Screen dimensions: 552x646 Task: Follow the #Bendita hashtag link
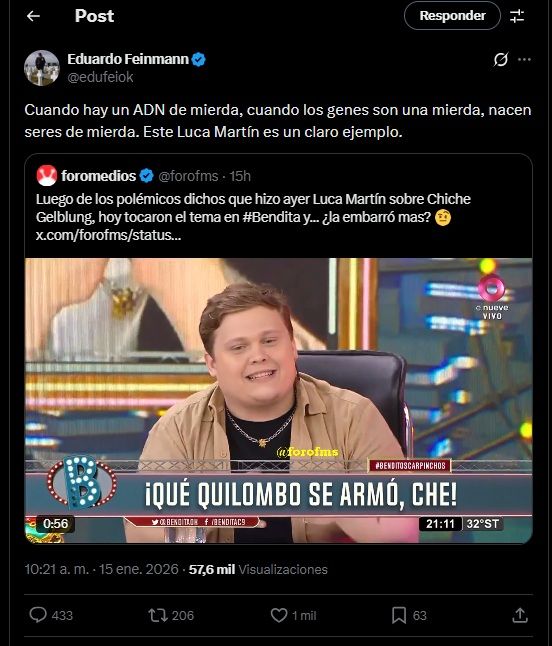(271, 217)
